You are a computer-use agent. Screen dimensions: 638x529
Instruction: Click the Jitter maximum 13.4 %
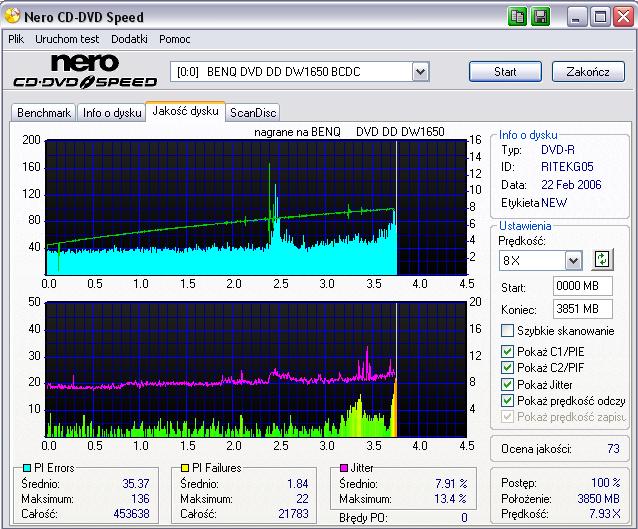click(450, 498)
